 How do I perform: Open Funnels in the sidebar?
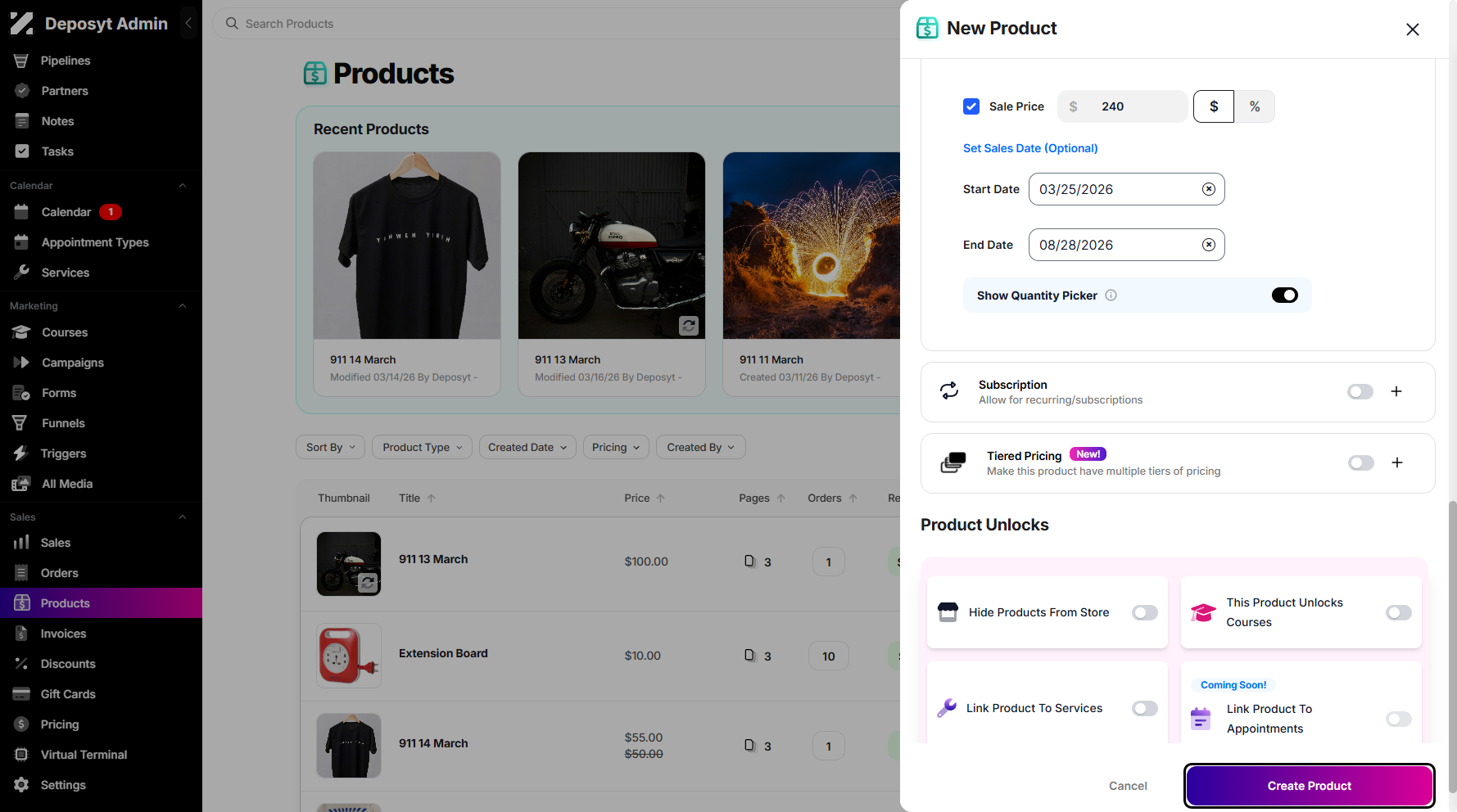coord(63,423)
